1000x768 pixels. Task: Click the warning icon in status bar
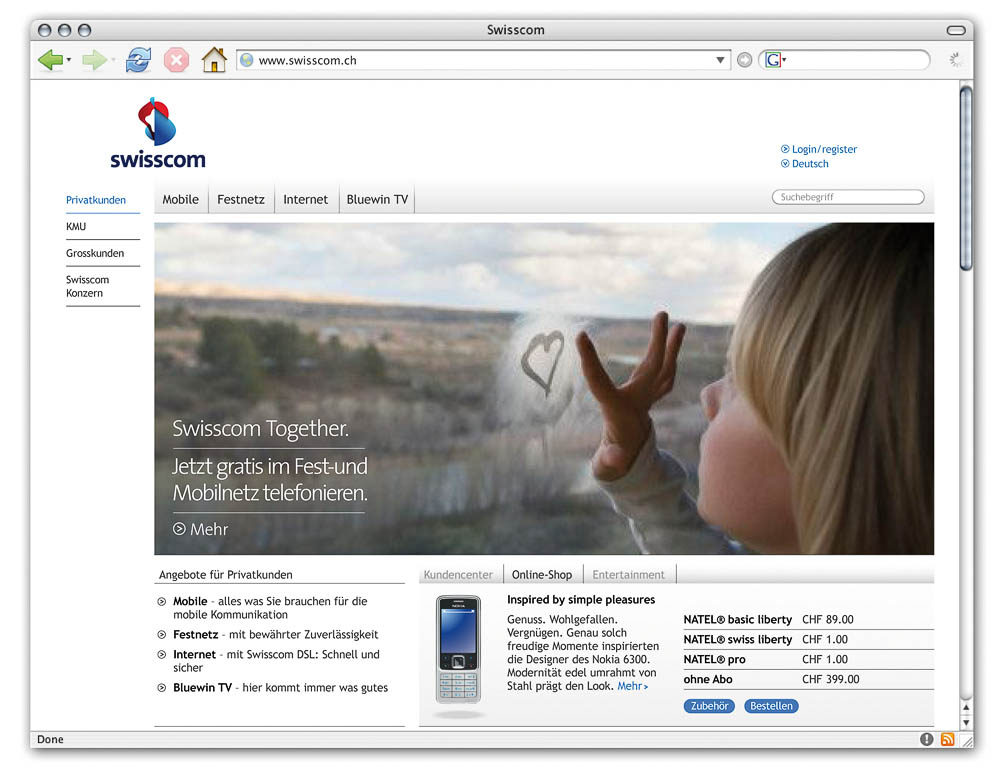tap(927, 739)
